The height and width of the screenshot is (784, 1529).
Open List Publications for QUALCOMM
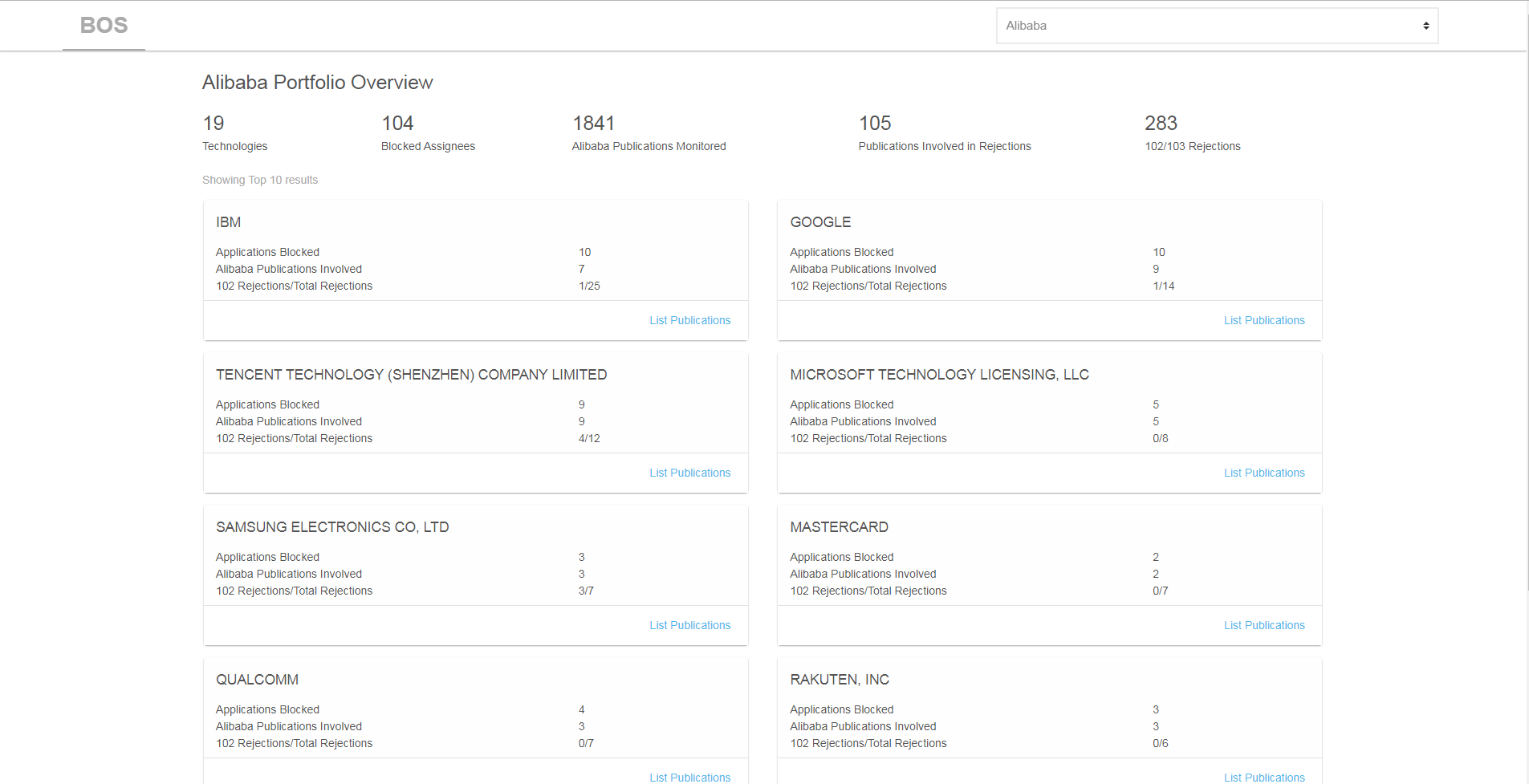click(x=690, y=777)
